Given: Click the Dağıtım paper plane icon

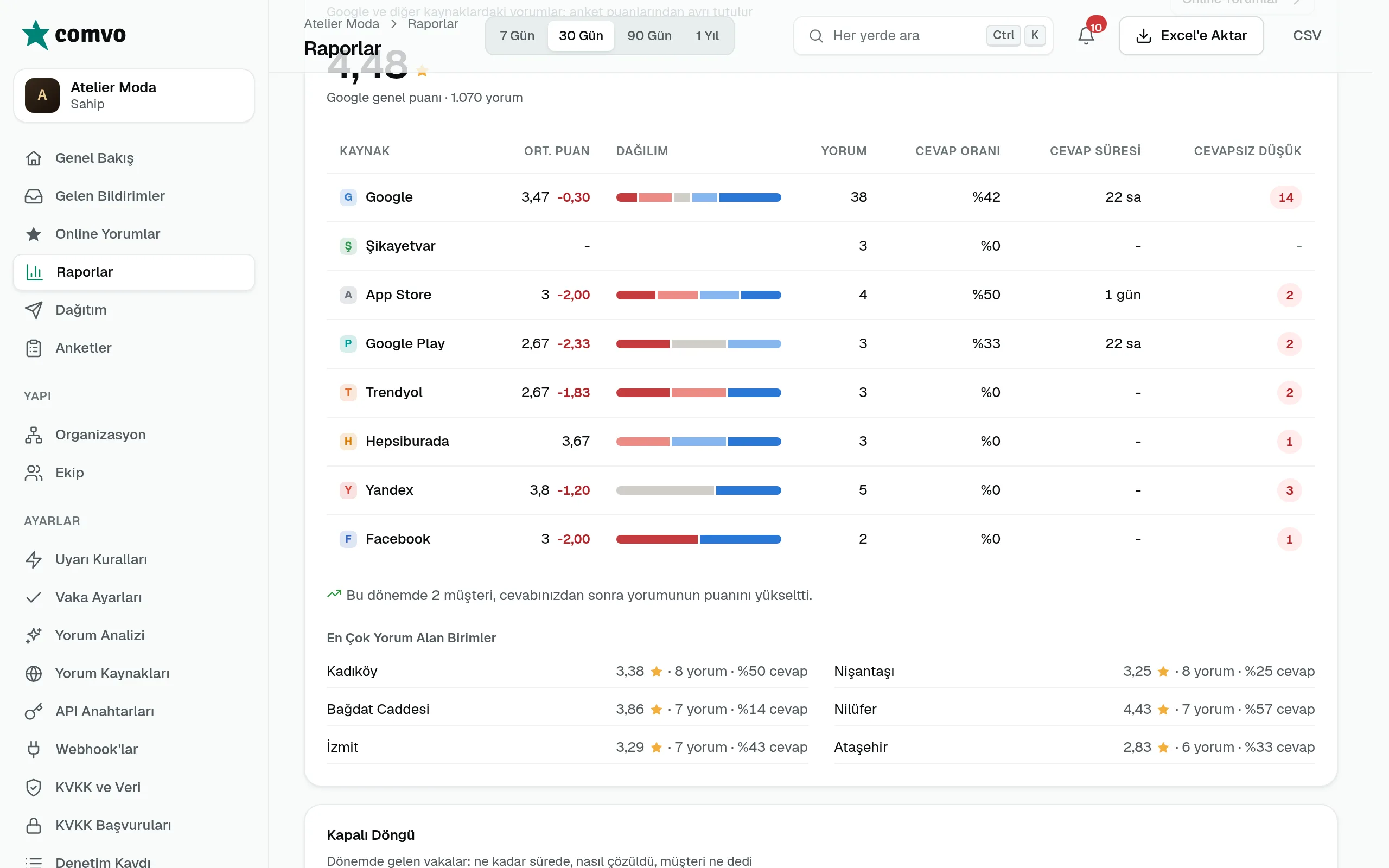Looking at the screenshot, I should [x=34, y=310].
